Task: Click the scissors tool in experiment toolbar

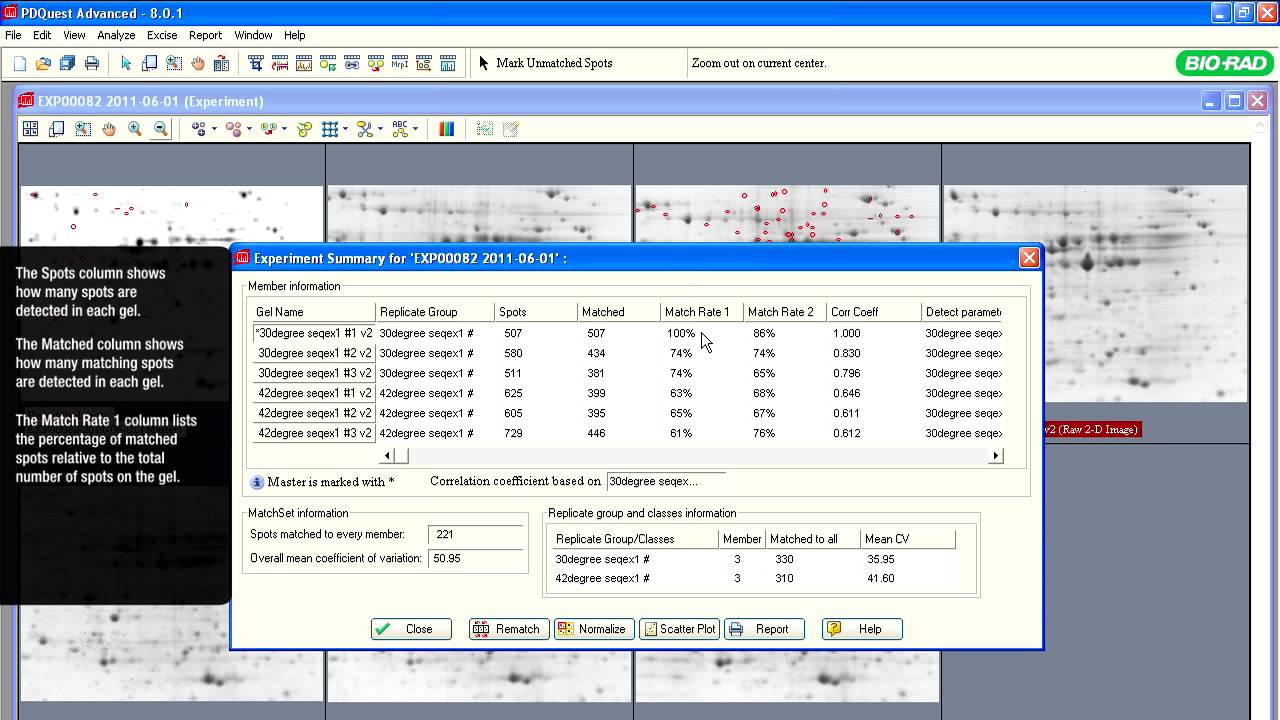Action: tap(365, 129)
